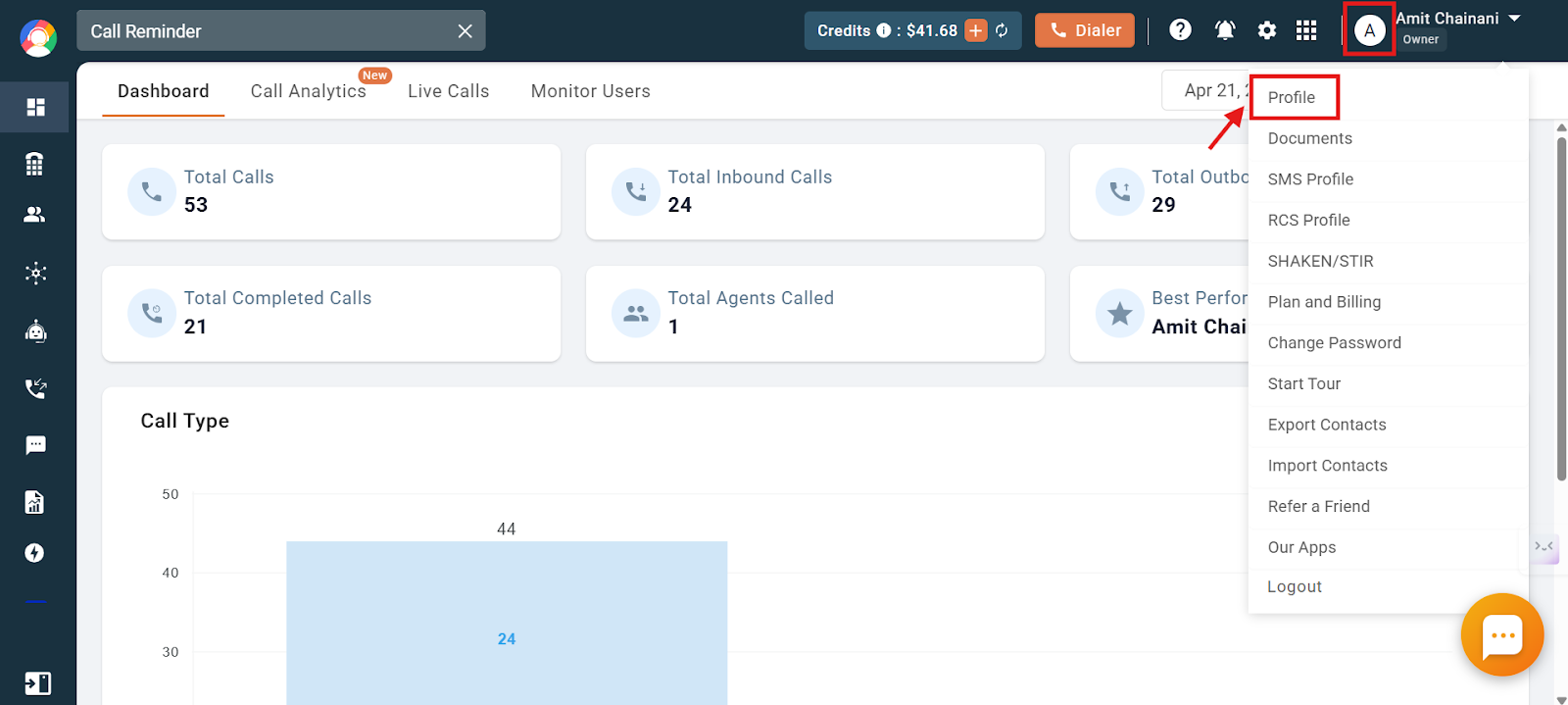
Task: Click the credits info icon
Action: point(884,30)
